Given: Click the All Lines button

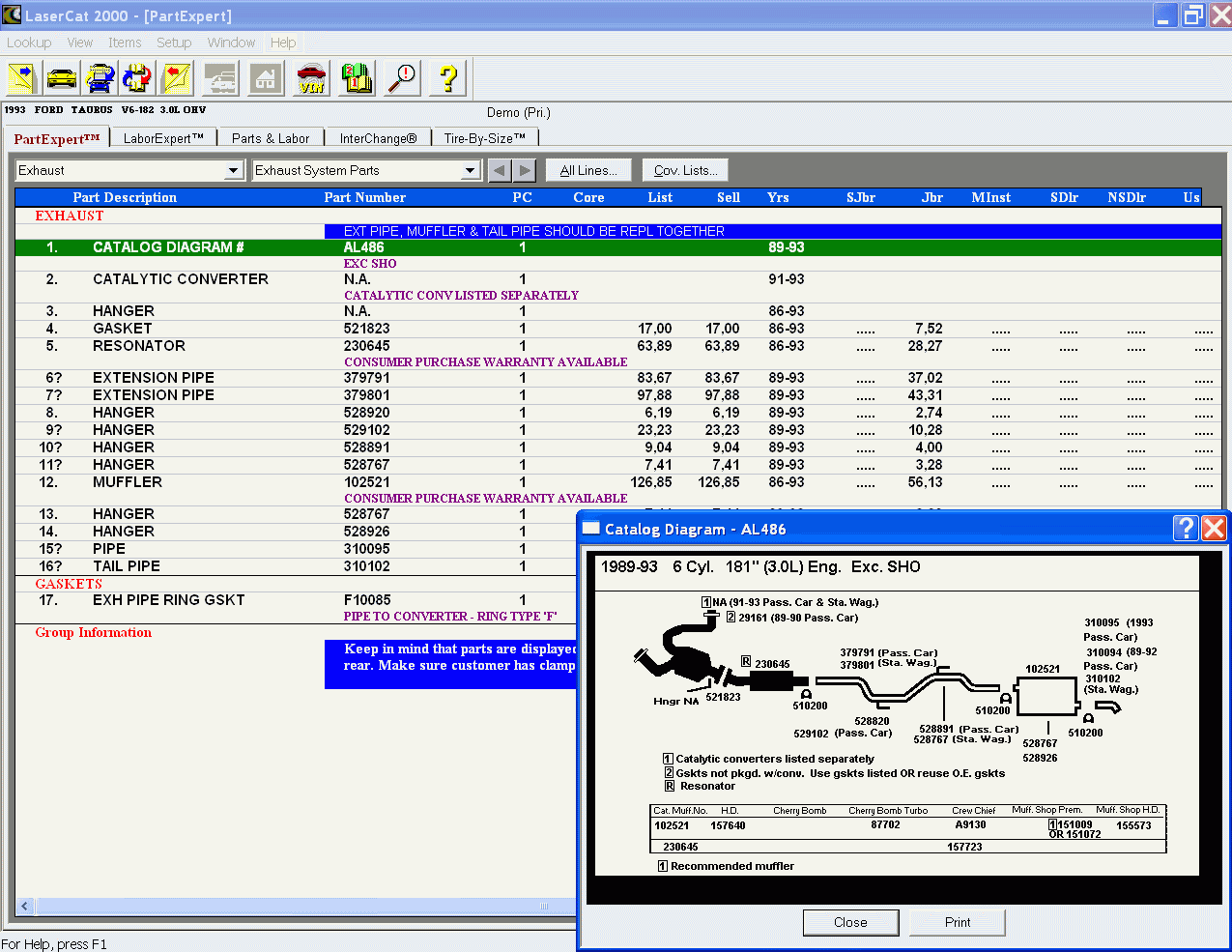Looking at the screenshot, I should tap(588, 171).
